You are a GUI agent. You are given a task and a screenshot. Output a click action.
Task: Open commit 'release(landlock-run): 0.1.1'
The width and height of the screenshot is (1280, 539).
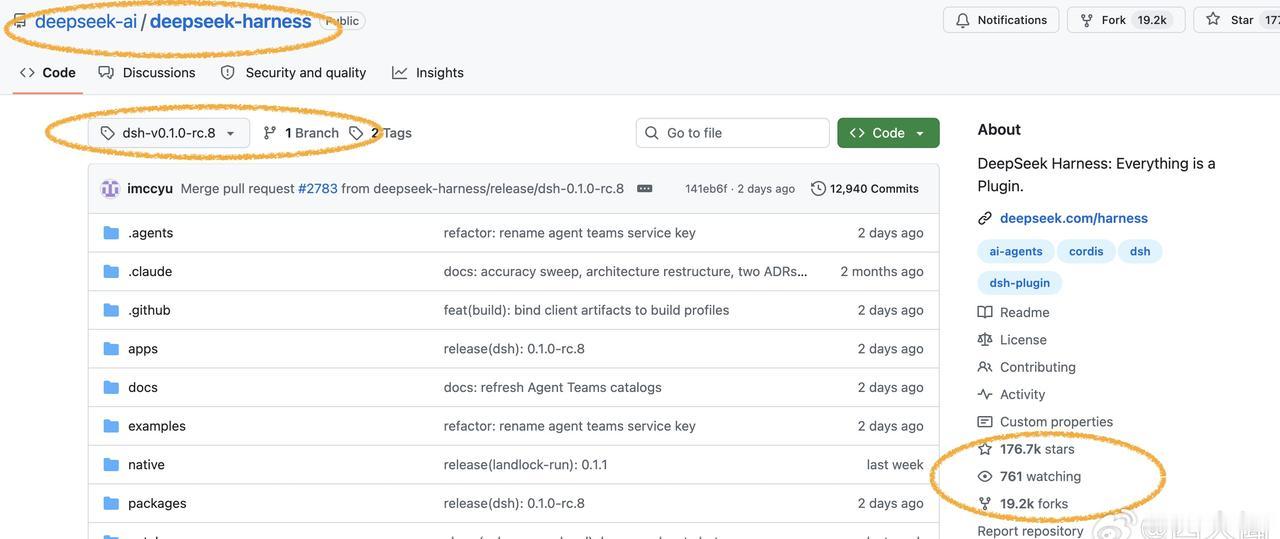coord(525,464)
